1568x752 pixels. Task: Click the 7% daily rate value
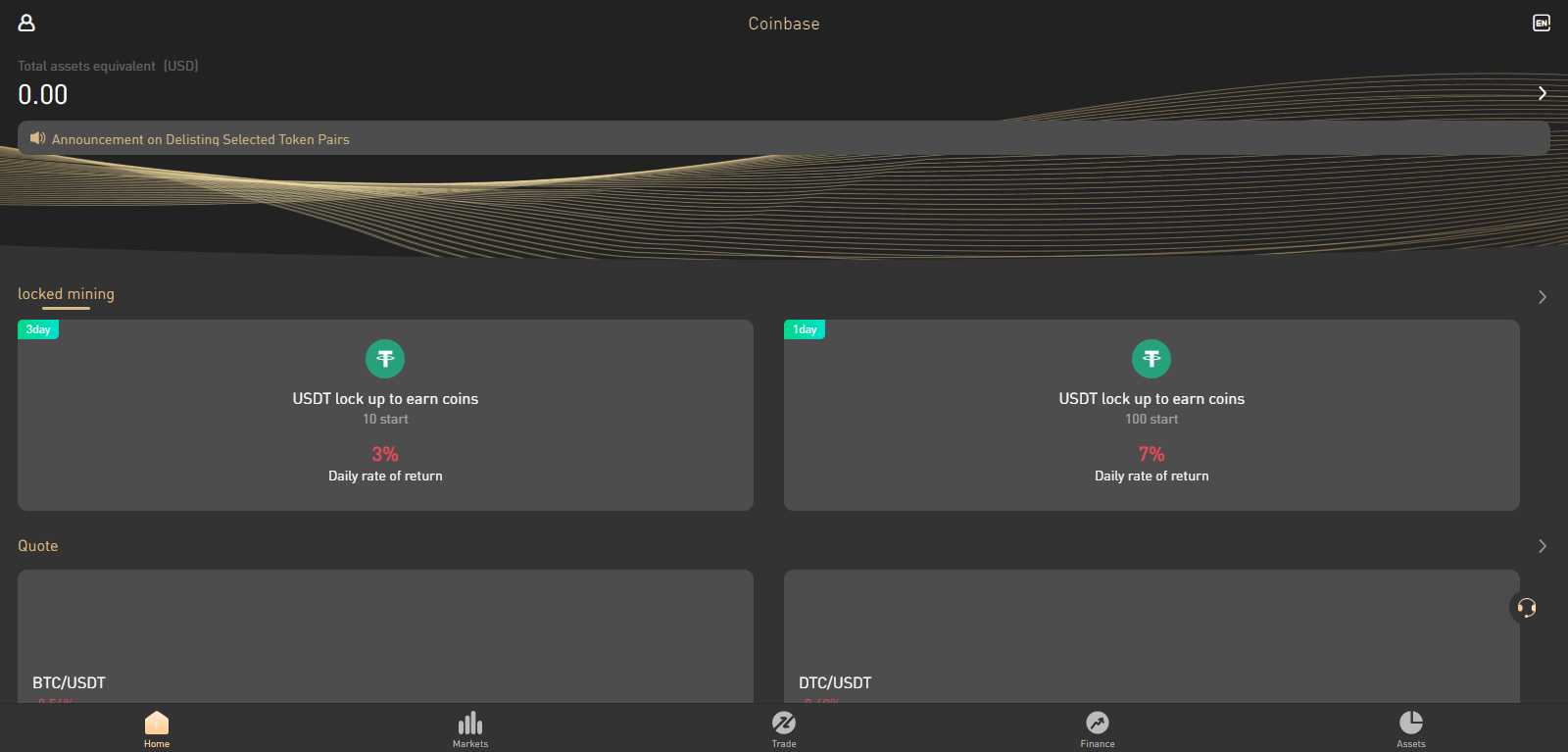pyautogui.click(x=1151, y=454)
